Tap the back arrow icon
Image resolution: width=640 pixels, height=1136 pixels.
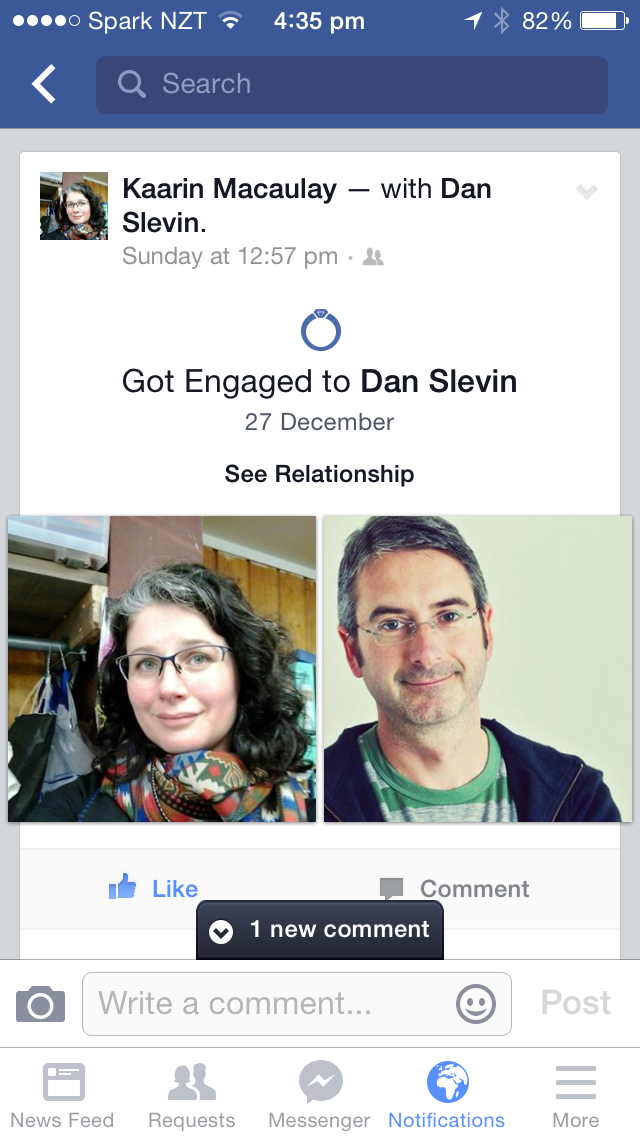click(43, 84)
